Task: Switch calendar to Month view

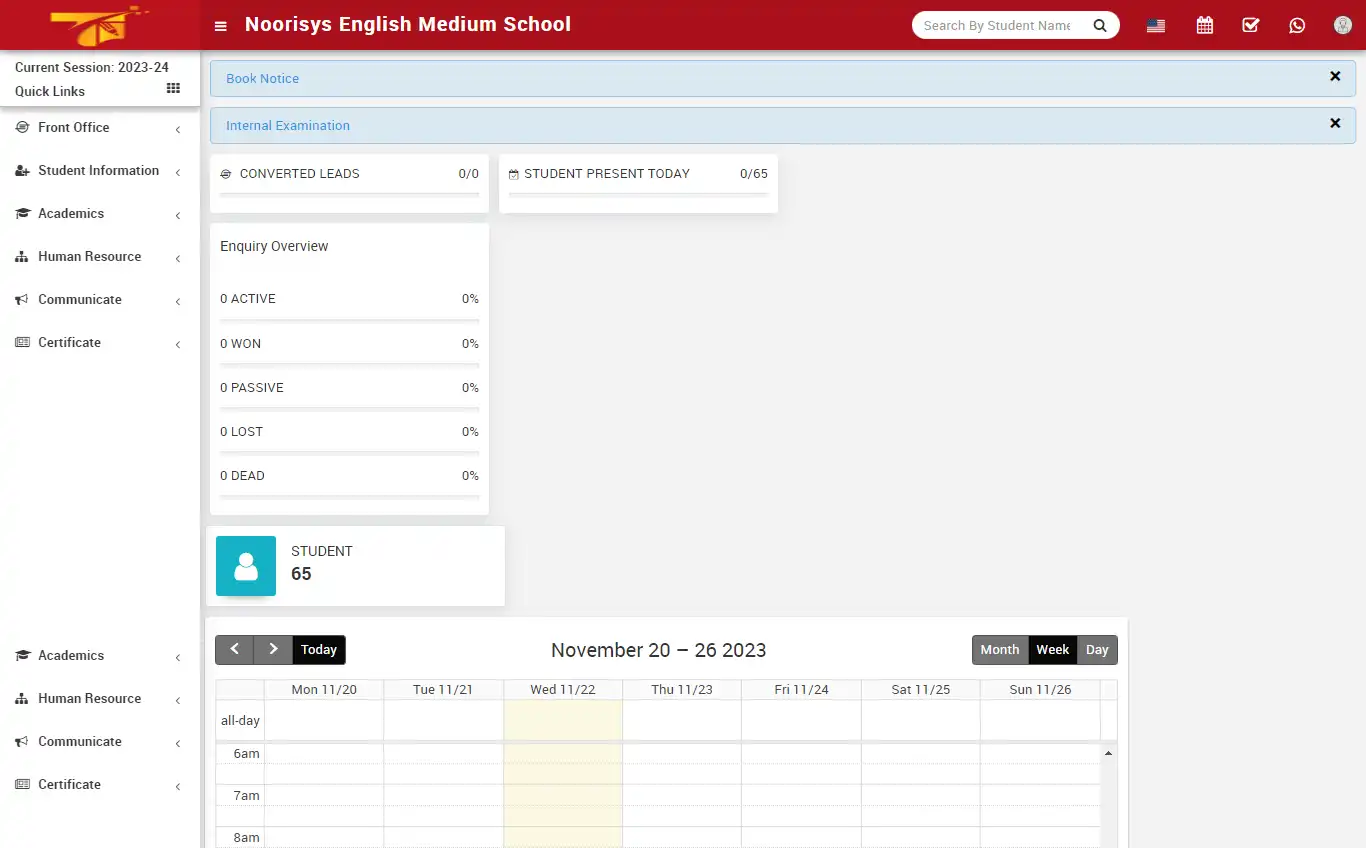Action: (x=999, y=649)
